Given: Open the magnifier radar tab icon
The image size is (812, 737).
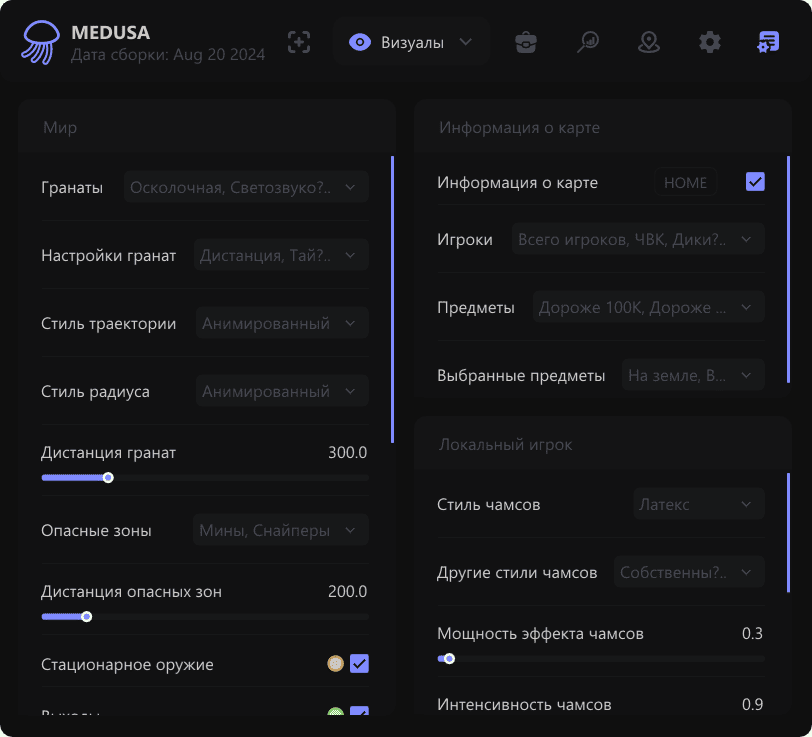Looking at the screenshot, I should tap(588, 42).
